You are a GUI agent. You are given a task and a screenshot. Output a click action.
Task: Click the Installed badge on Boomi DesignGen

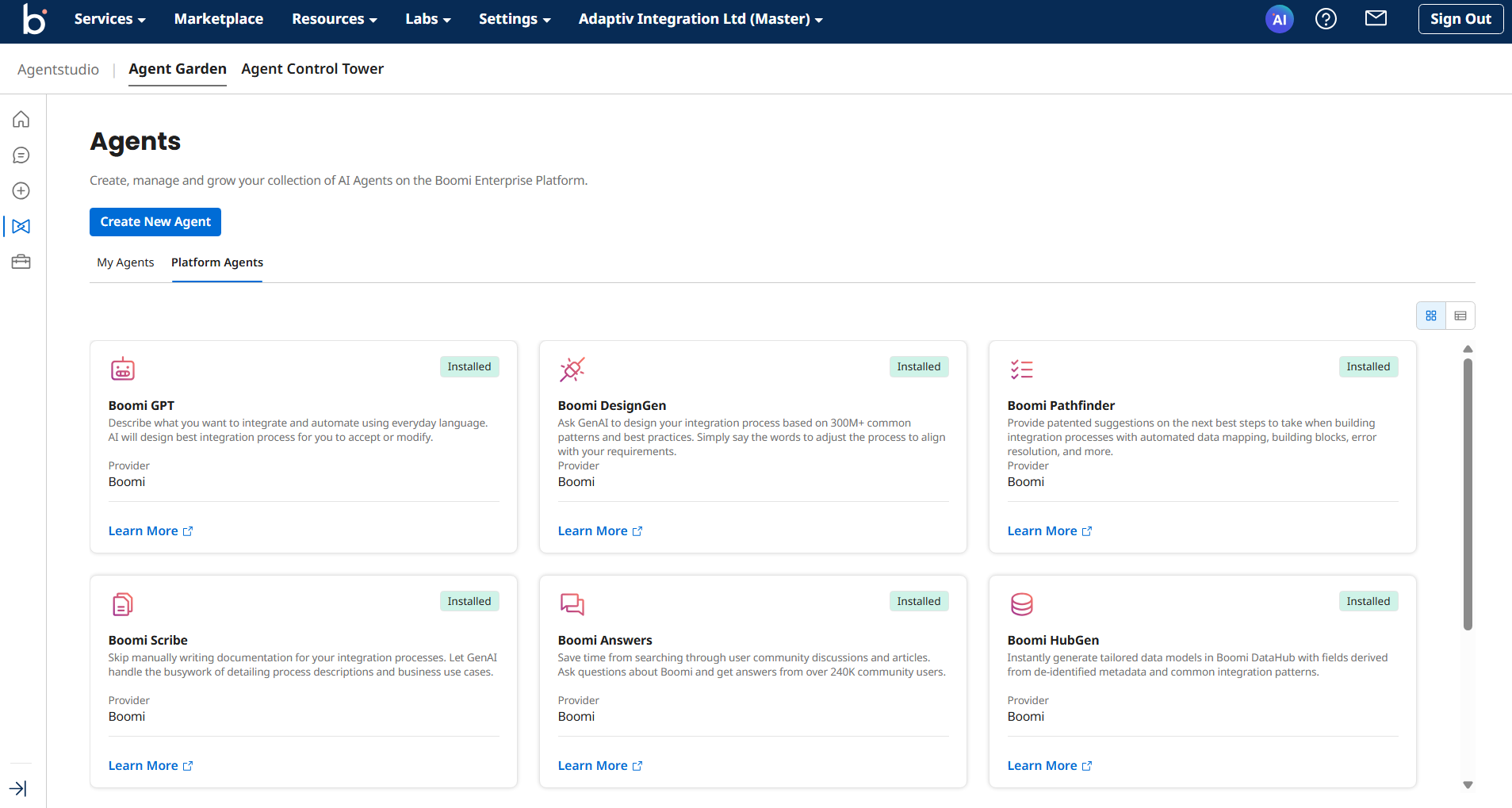click(919, 366)
